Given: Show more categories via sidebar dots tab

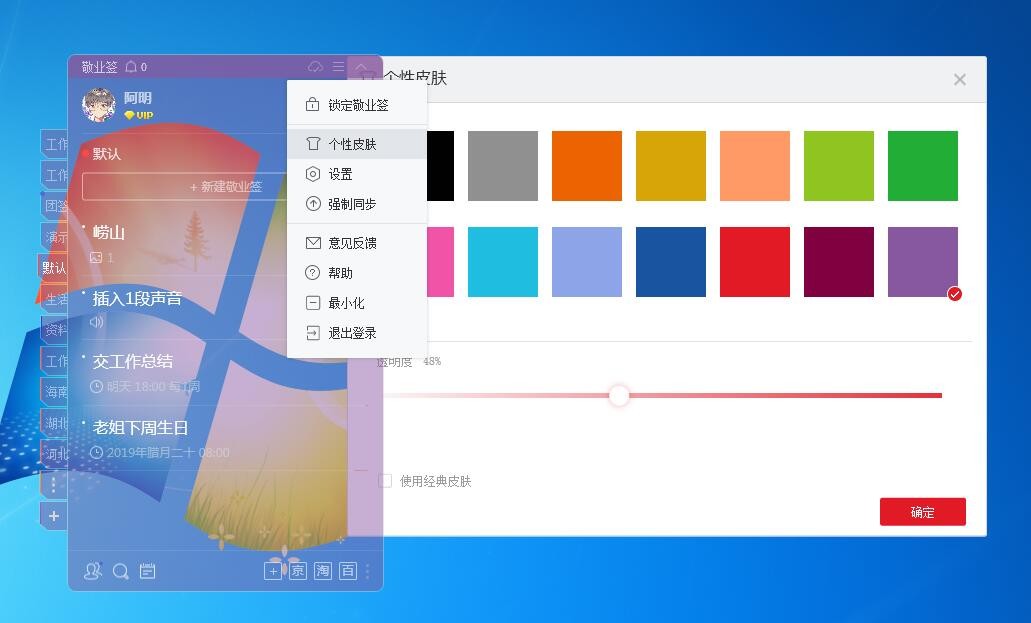Looking at the screenshot, I should pyautogui.click(x=53, y=485).
